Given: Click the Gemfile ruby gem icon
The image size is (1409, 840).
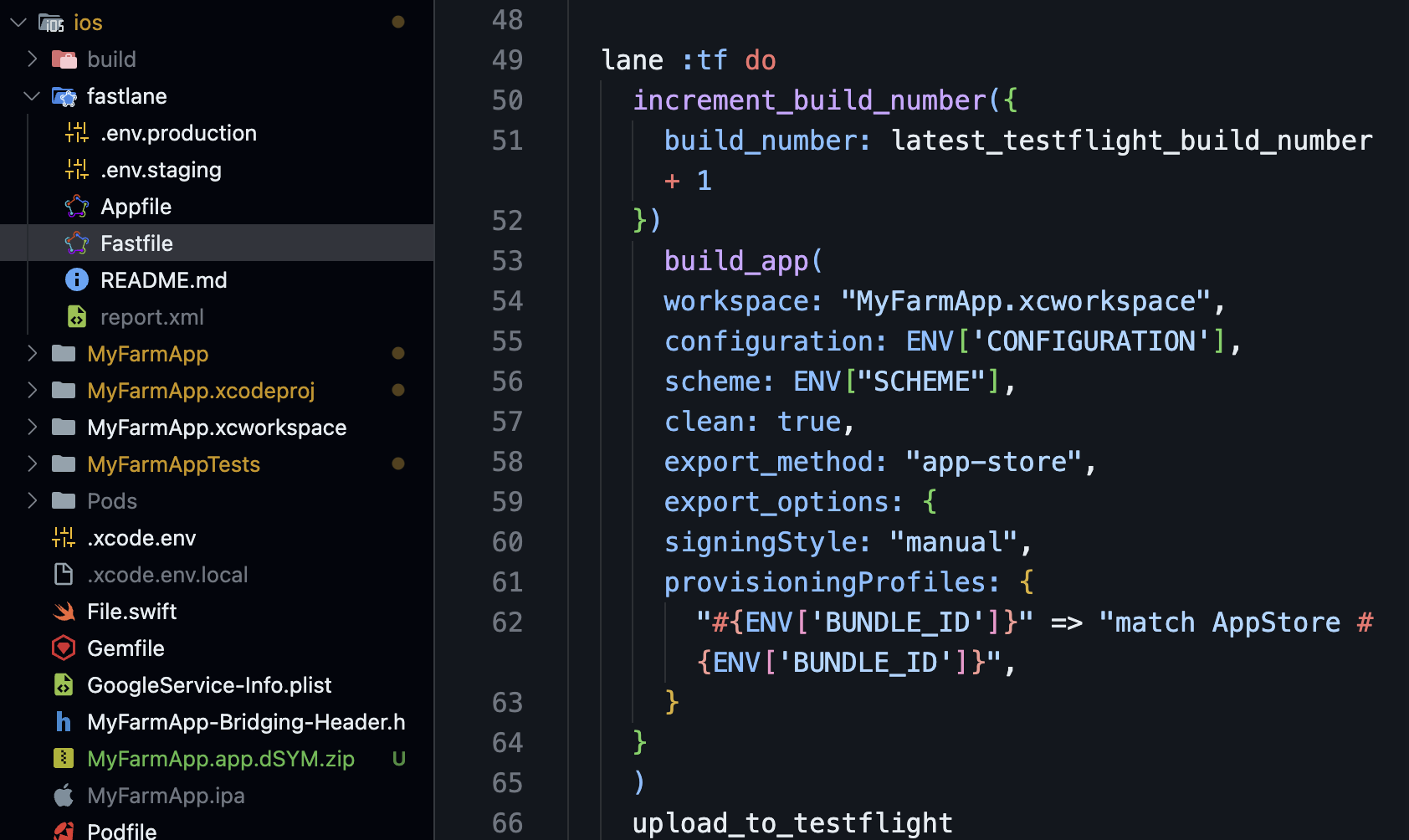Looking at the screenshot, I should pyautogui.click(x=64, y=648).
